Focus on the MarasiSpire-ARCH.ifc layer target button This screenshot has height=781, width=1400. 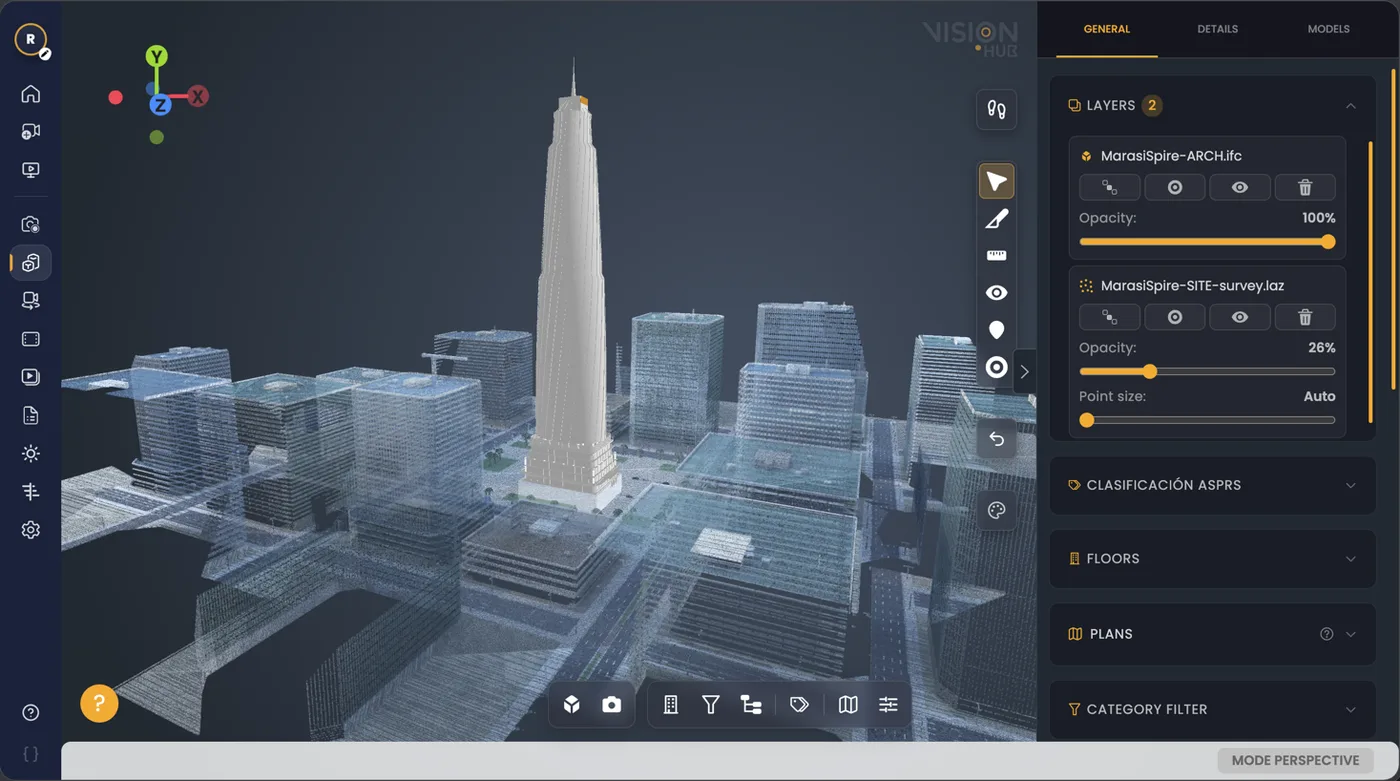point(1175,187)
